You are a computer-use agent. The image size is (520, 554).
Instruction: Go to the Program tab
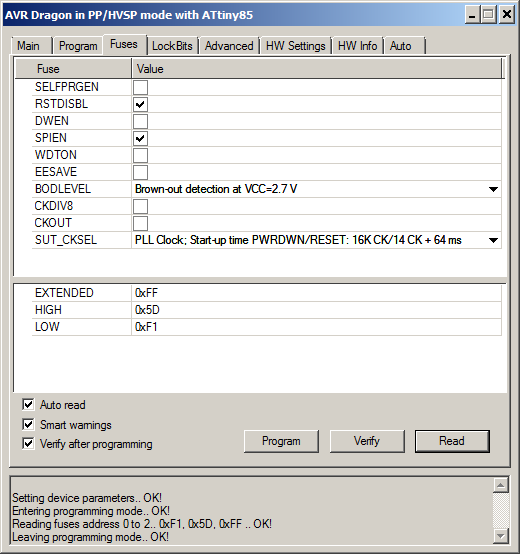[78, 46]
